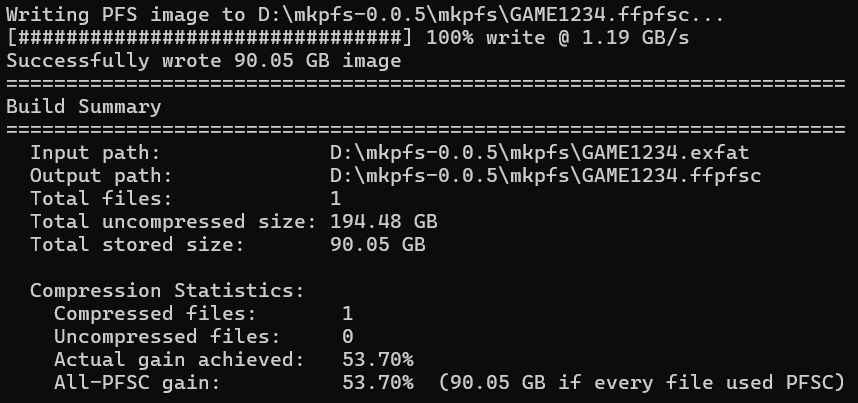Click the Actual gain achieved 53.70% value

pos(378,359)
